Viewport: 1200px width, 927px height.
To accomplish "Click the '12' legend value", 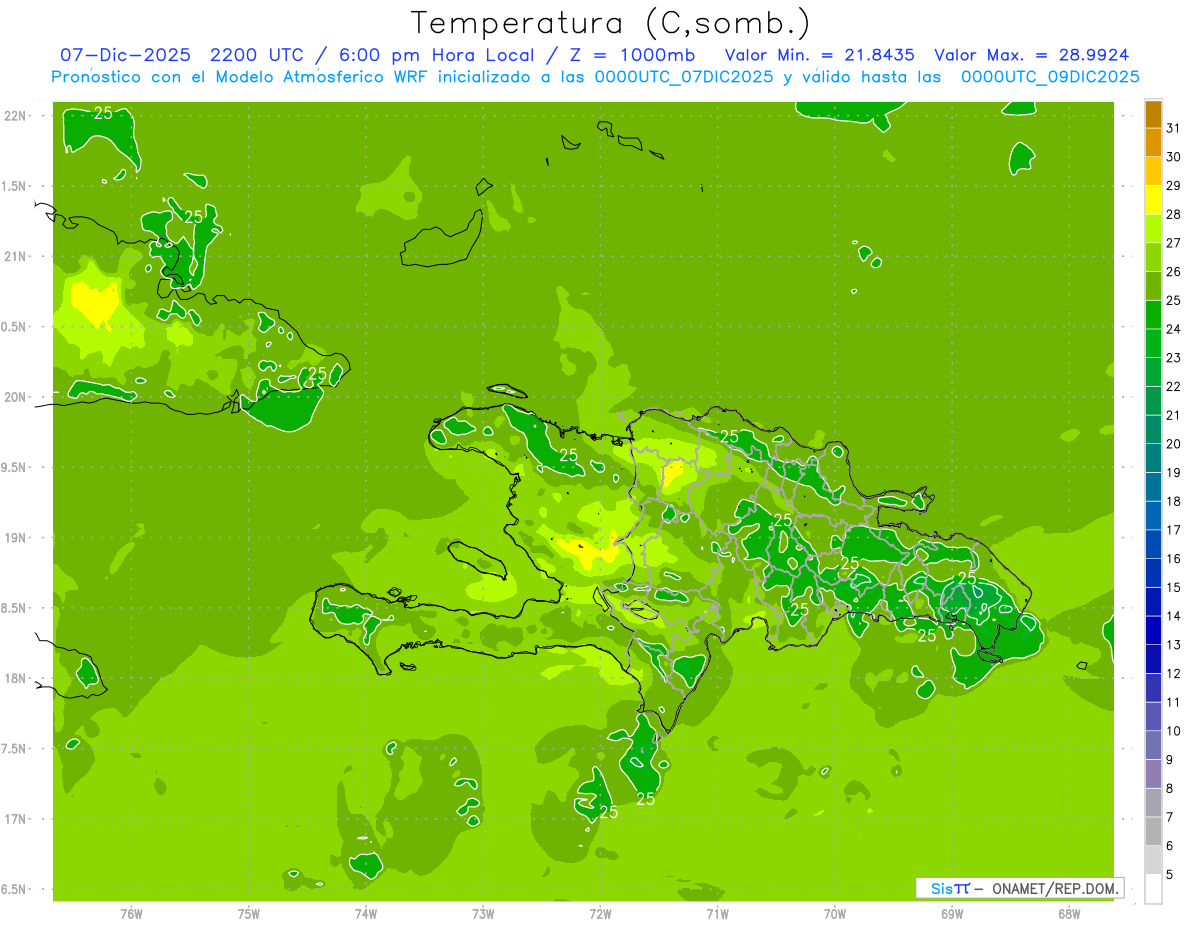I will [1174, 674].
